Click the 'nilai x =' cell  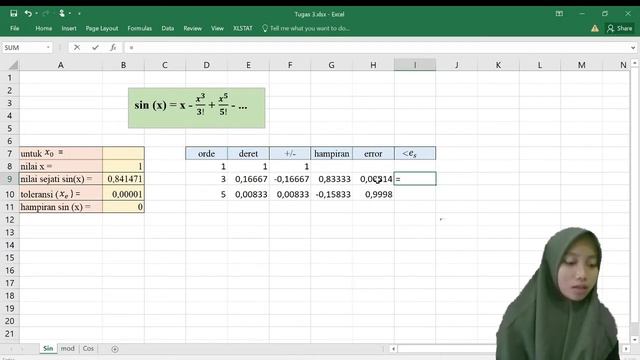(60, 166)
